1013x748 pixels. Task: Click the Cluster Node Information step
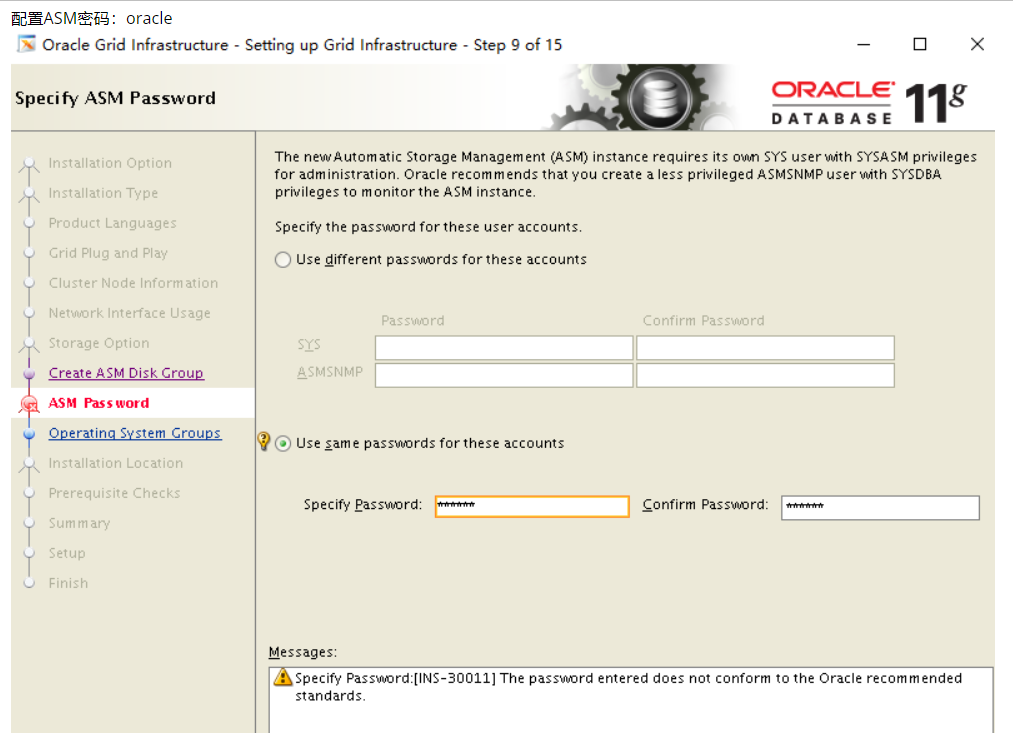tap(134, 283)
